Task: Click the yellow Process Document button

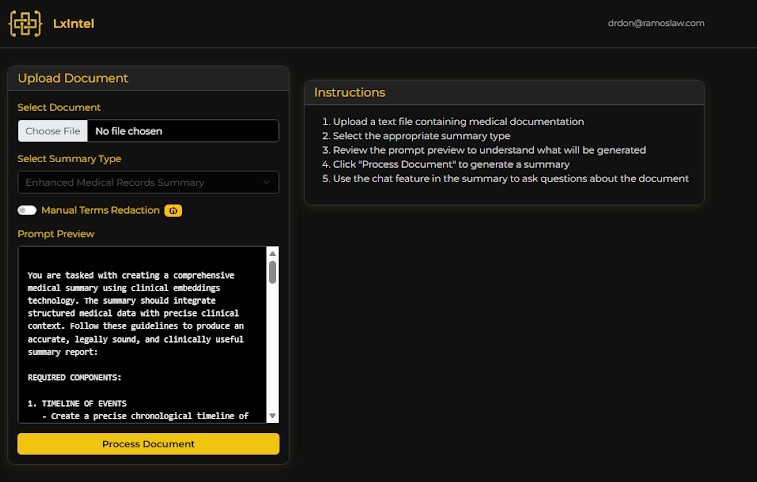Action: [148, 444]
